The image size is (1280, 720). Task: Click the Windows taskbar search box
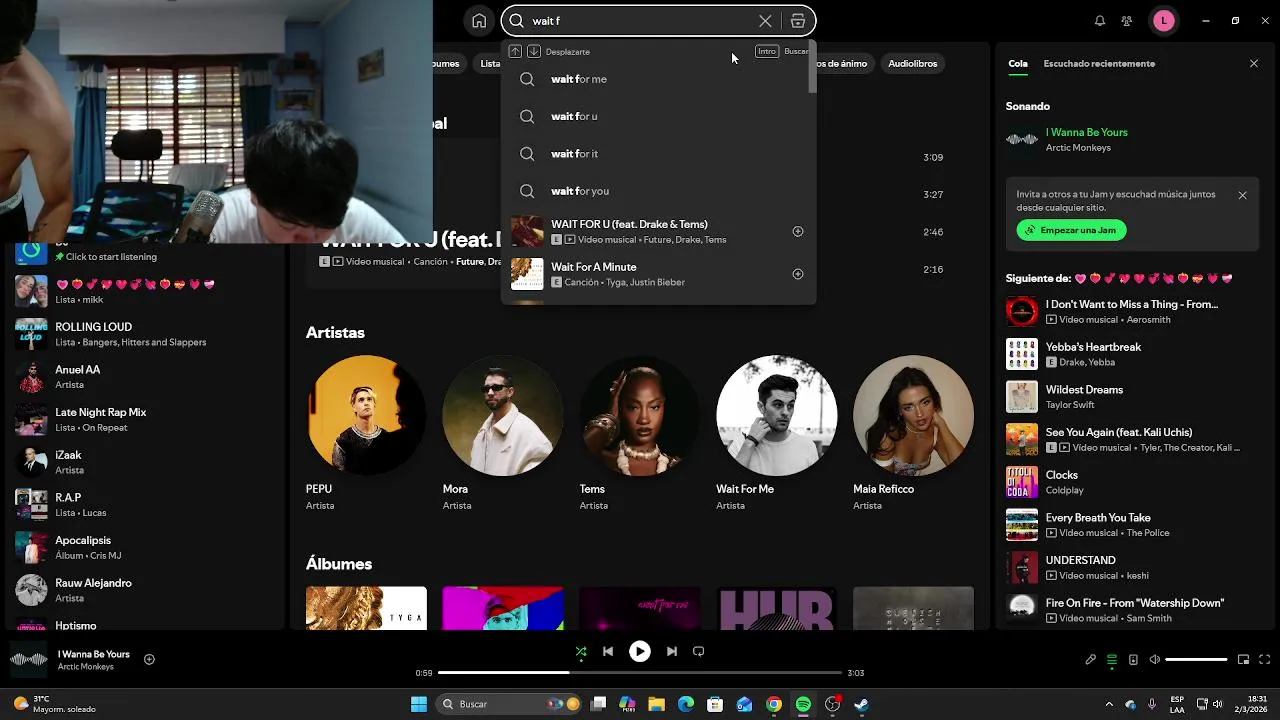510,704
